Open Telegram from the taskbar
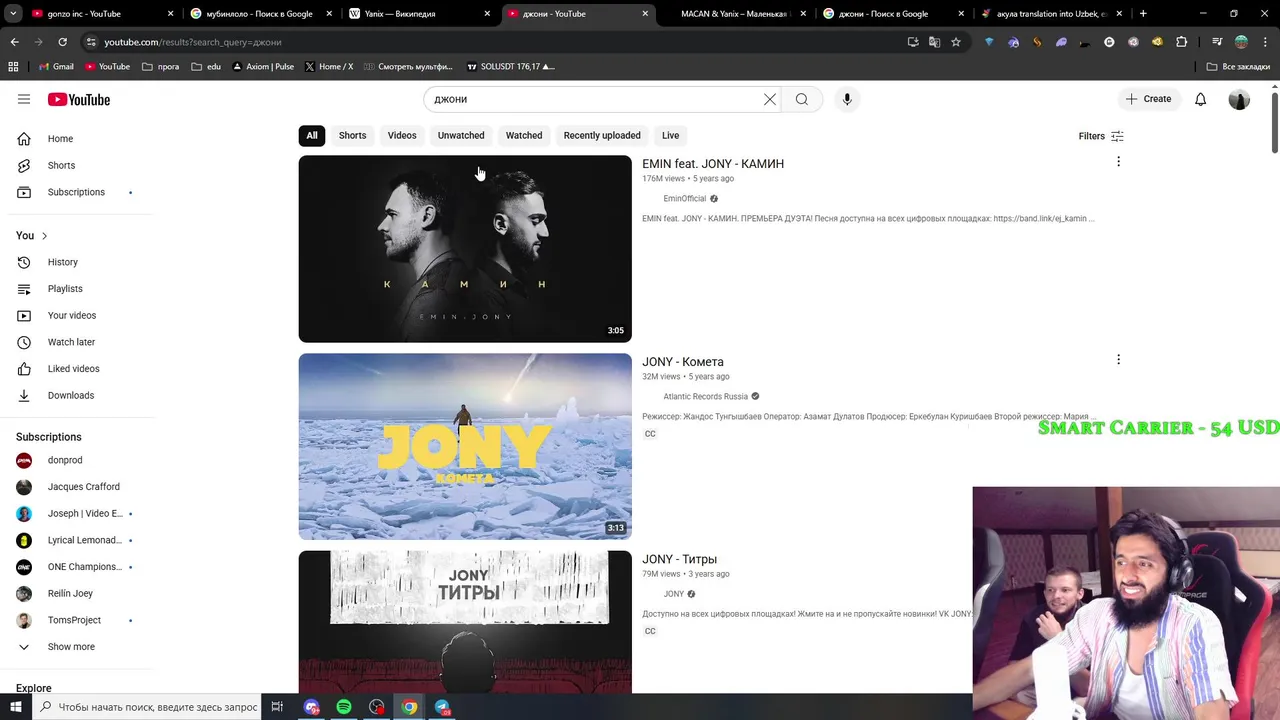This screenshot has width=1280, height=720. point(442,707)
